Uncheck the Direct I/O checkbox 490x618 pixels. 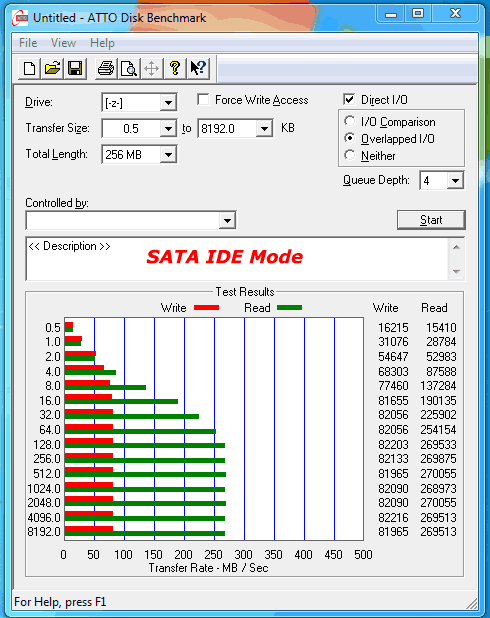tap(349, 100)
